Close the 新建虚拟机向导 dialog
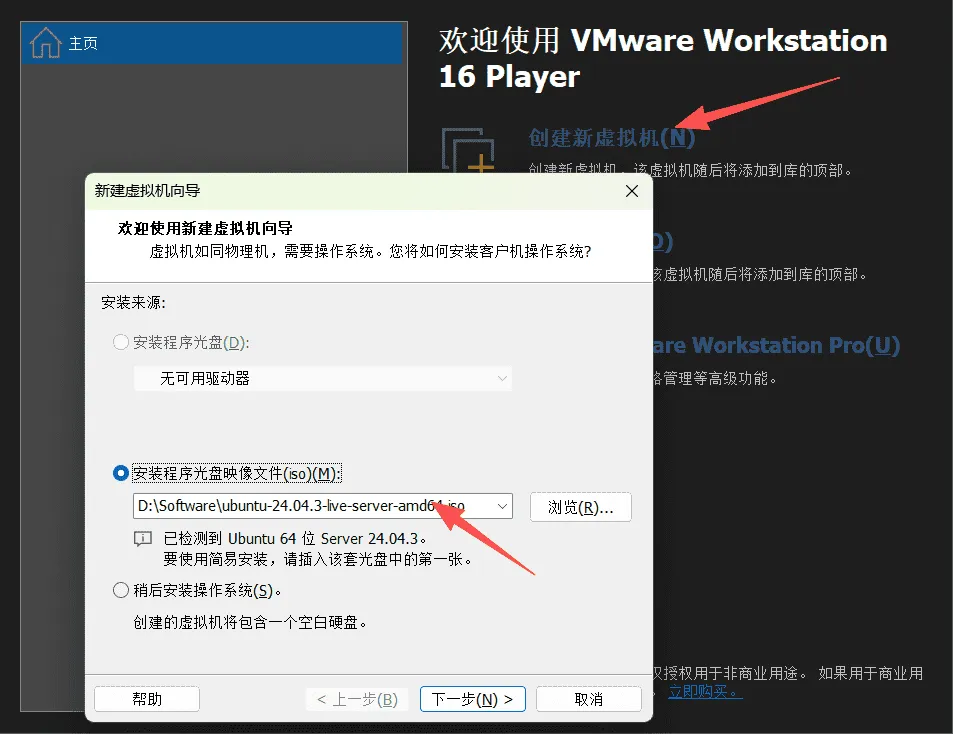The image size is (953, 734). [x=632, y=191]
